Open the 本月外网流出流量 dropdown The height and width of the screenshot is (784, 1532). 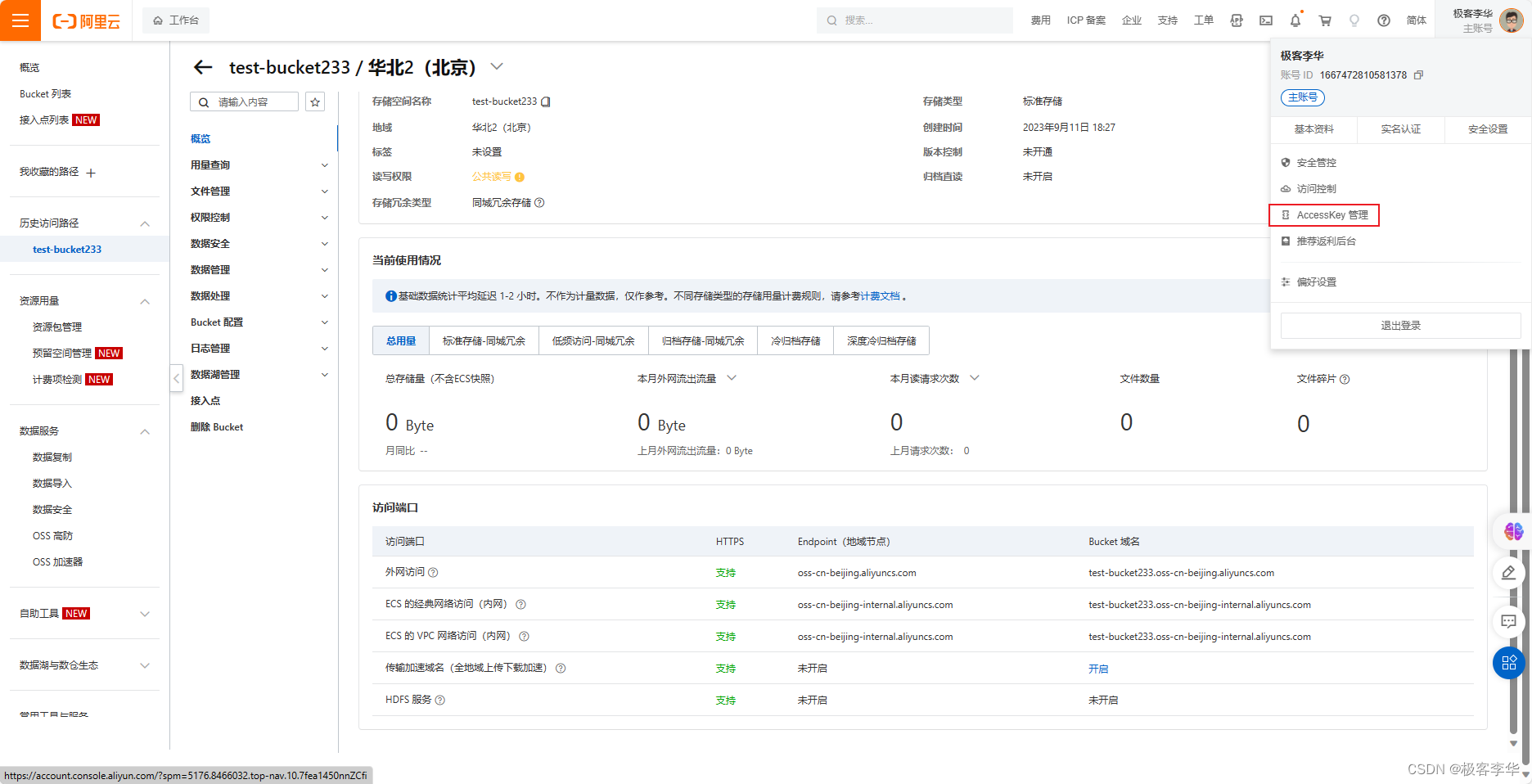pyautogui.click(x=732, y=378)
